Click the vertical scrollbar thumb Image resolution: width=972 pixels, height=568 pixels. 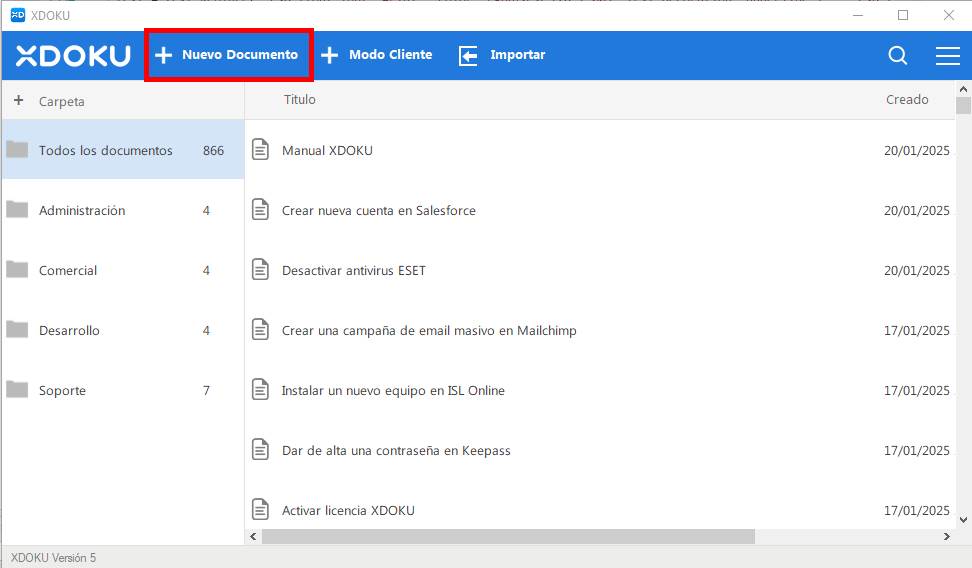point(963,105)
